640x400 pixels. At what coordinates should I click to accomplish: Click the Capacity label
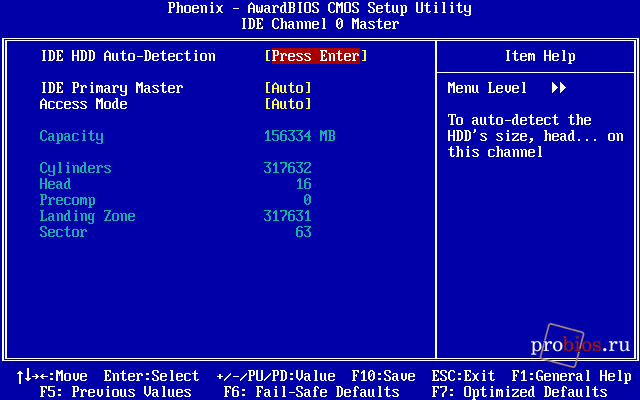[x=71, y=136]
